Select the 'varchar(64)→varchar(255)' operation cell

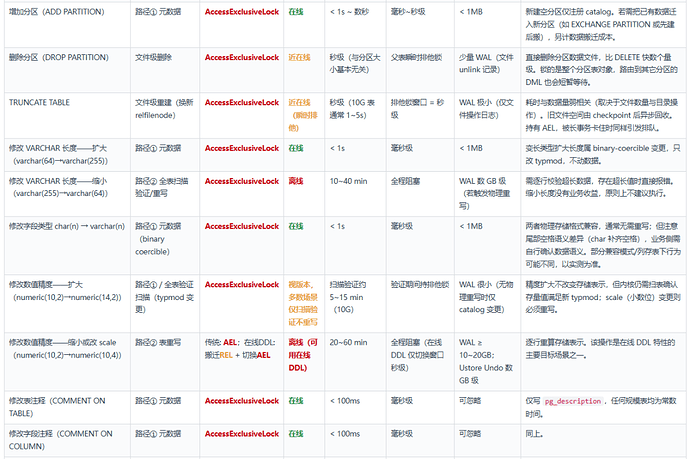click(67, 155)
